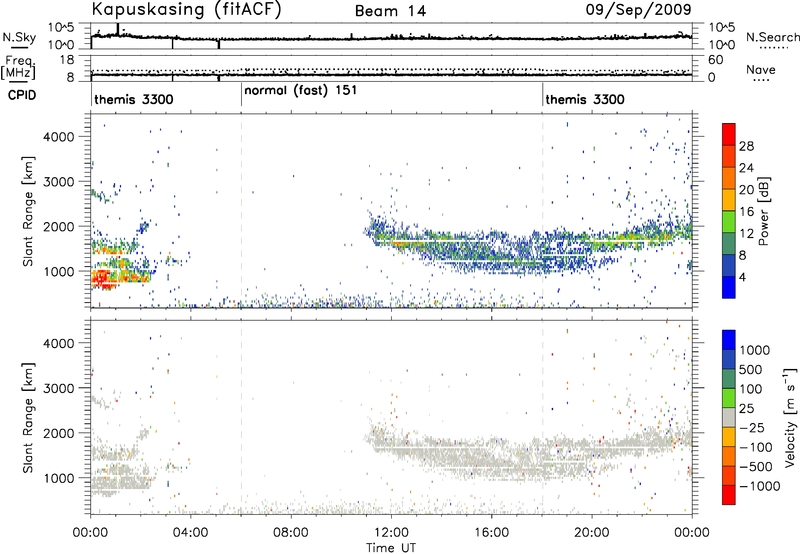Click the 'Slant Range [km]' label on power panel
Viewport: 800px width, 554px height.
pos(29,211)
